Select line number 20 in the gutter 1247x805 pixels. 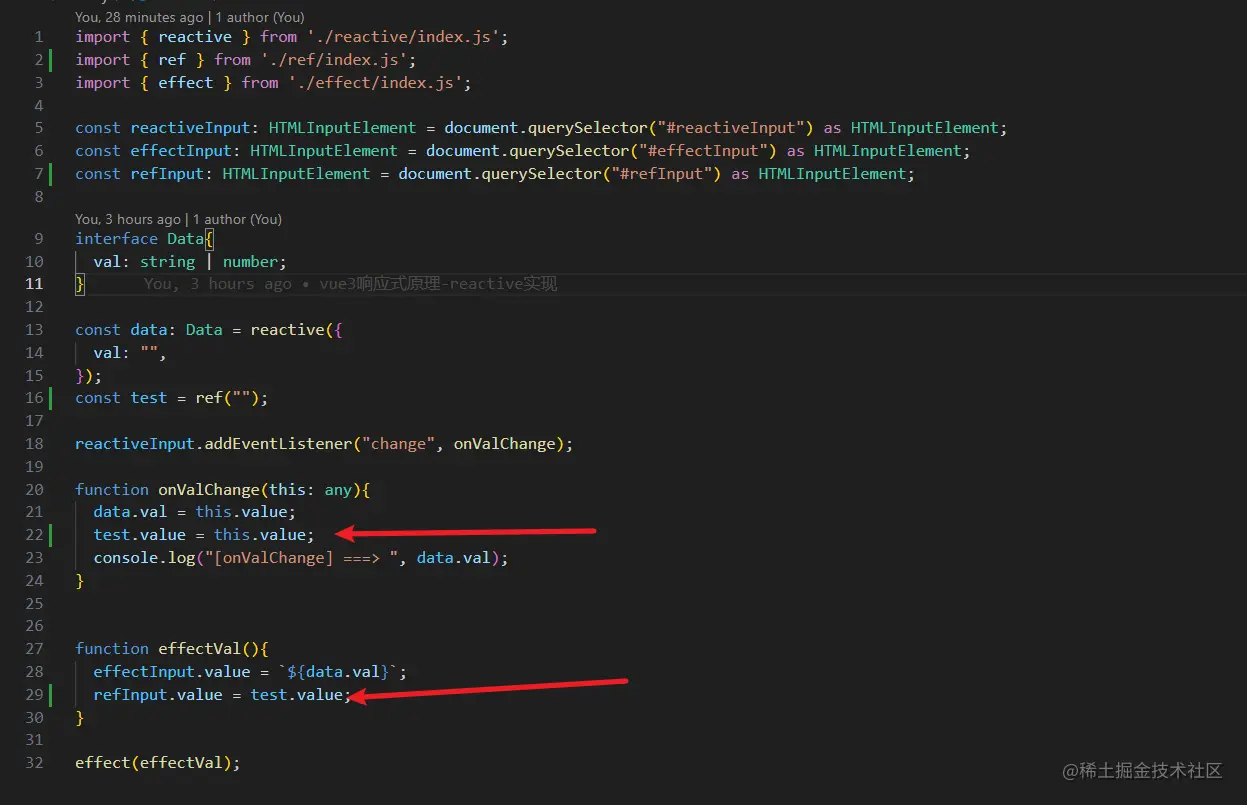click(35, 490)
